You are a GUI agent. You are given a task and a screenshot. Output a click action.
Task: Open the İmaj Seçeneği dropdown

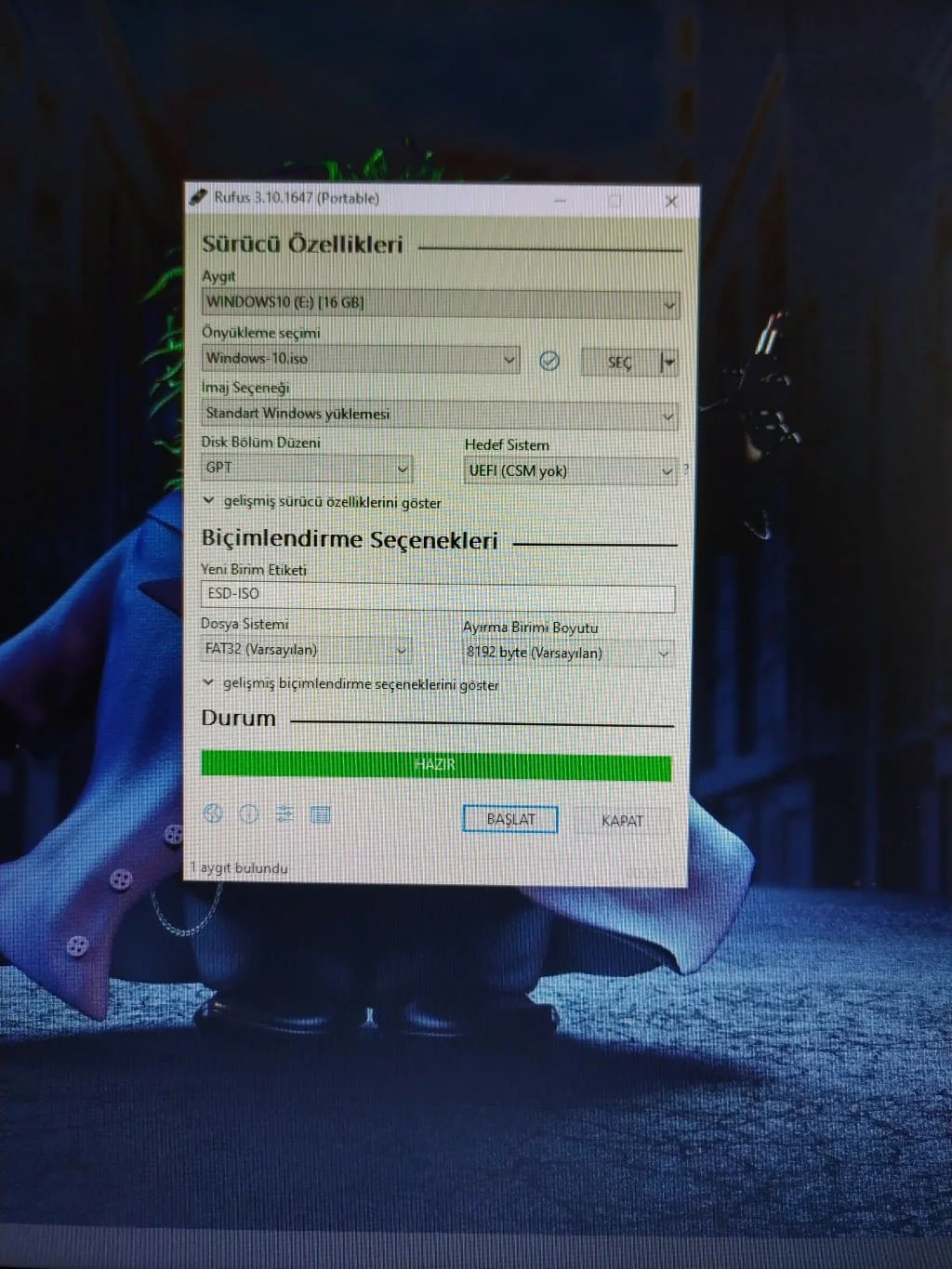pyautogui.click(x=440, y=415)
